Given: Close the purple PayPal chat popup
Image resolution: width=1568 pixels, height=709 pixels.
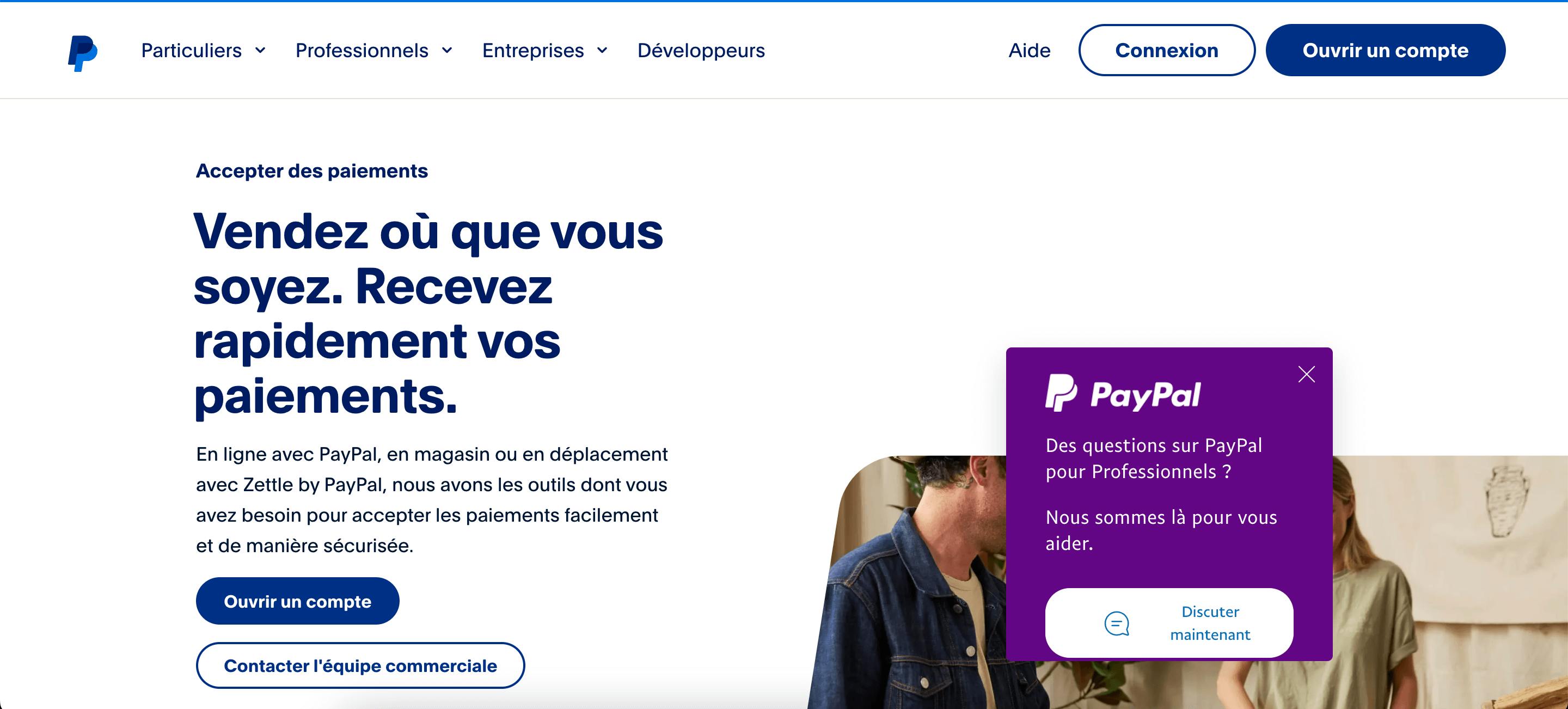Looking at the screenshot, I should coord(1306,374).
